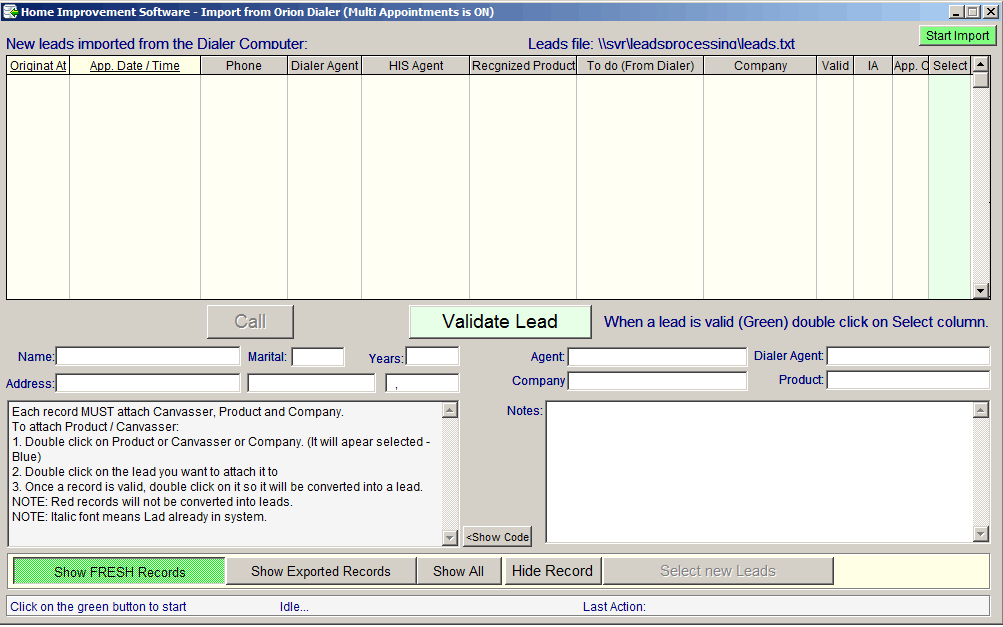The height and width of the screenshot is (627, 1003).
Task: Click the city field next to Address
Action: 311,383
